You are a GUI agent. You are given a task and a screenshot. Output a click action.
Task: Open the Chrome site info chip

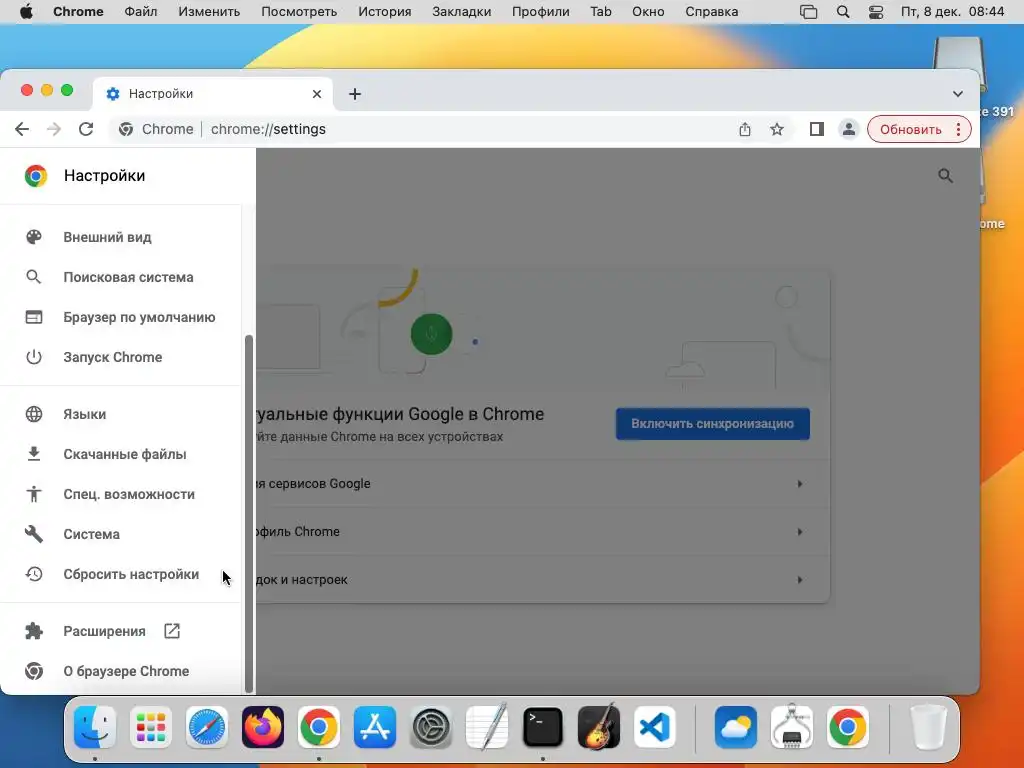click(x=156, y=129)
